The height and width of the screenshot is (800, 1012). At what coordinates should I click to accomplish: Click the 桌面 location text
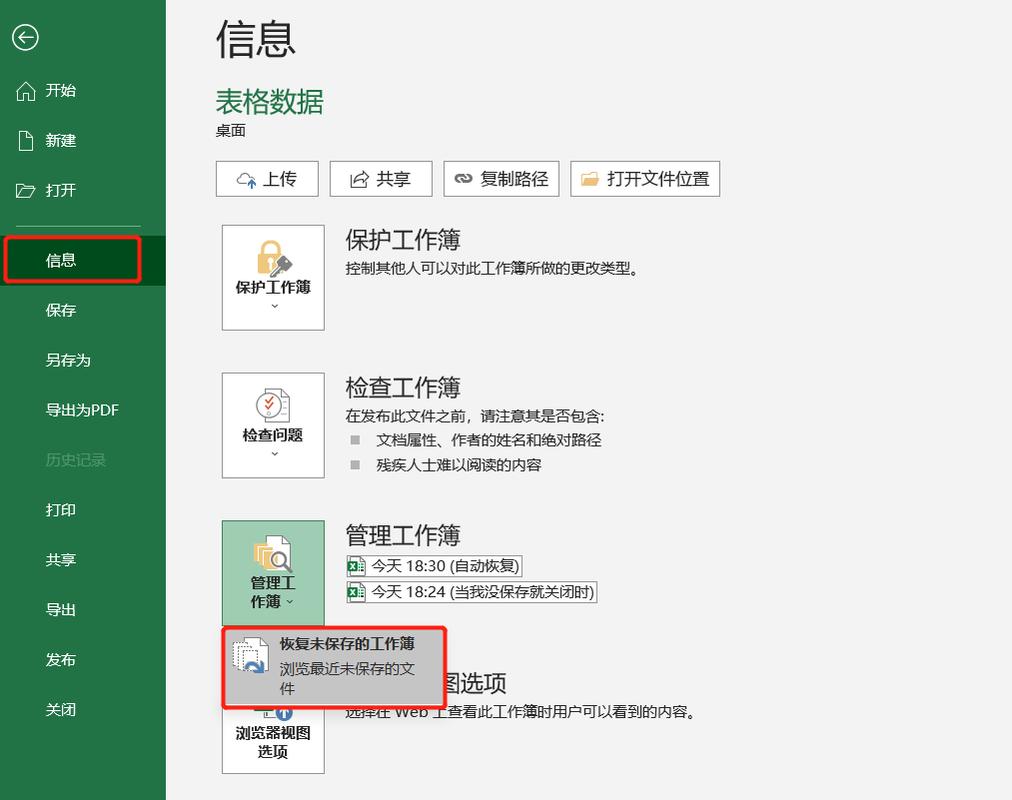(230, 131)
